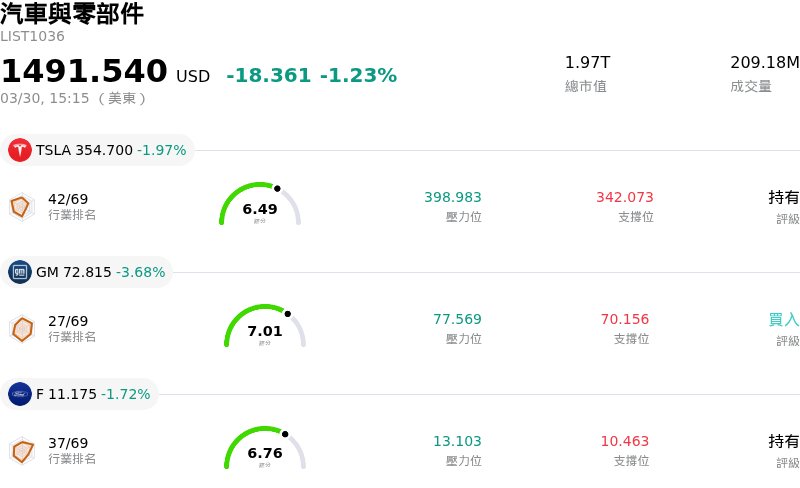Click the GM logo icon
Viewport: 800px width, 488px height.
[20, 272]
